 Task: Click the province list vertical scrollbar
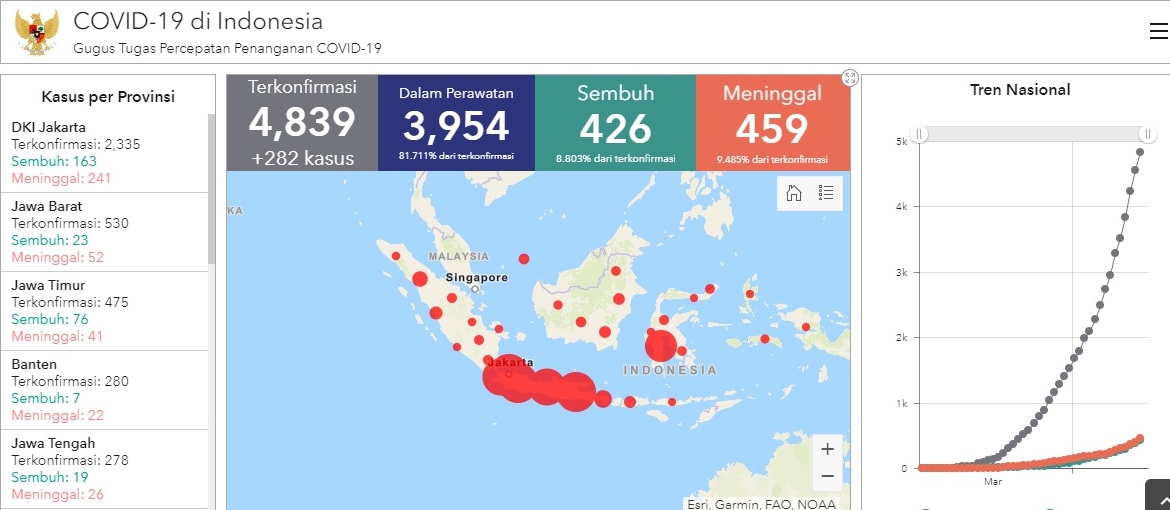(211, 190)
